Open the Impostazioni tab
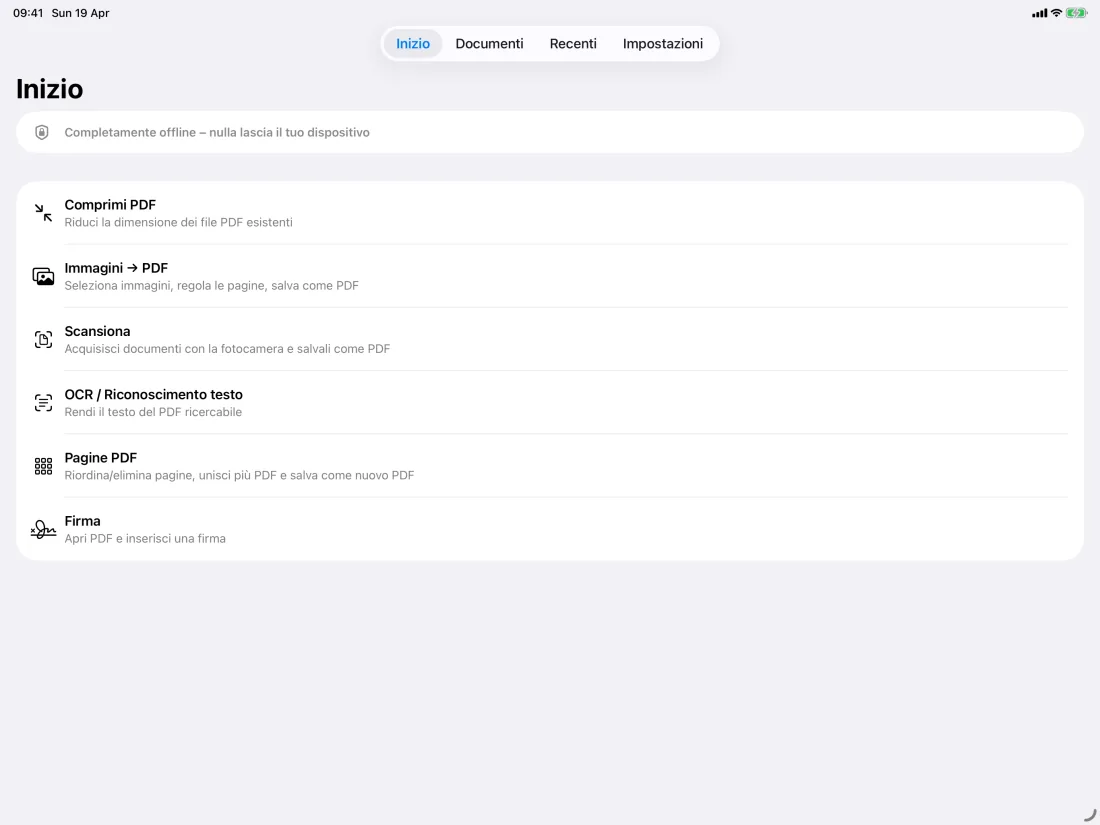1100x825 pixels. pyautogui.click(x=663, y=43)
